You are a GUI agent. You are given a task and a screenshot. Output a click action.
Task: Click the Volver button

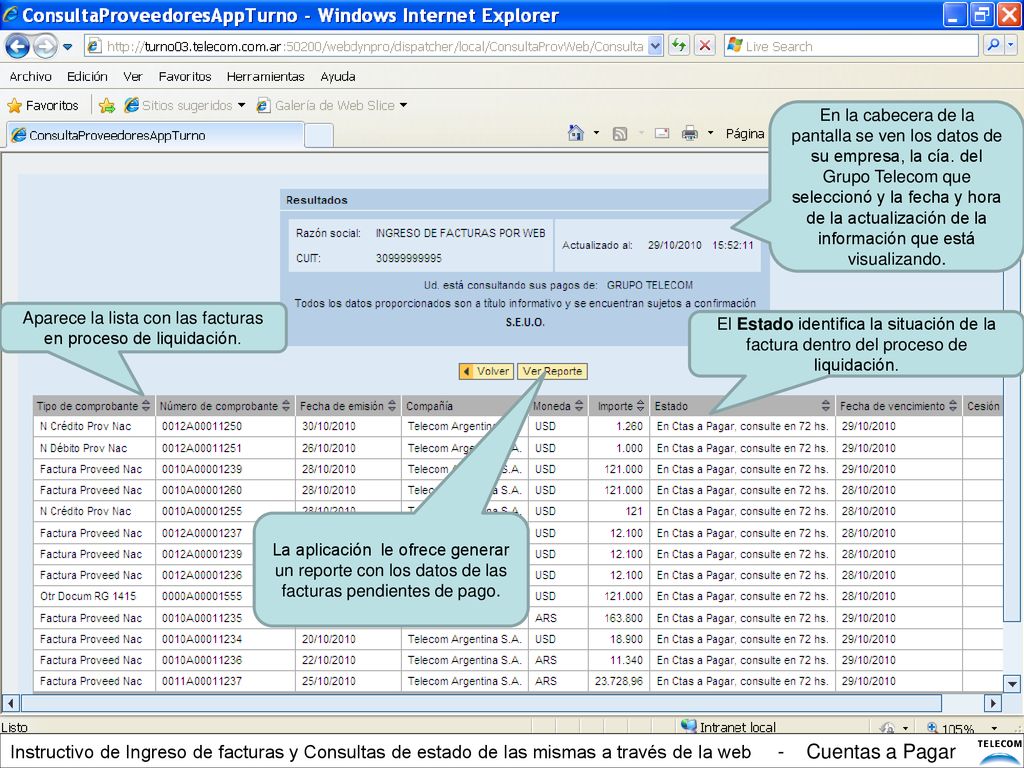[x=486, y=372]
